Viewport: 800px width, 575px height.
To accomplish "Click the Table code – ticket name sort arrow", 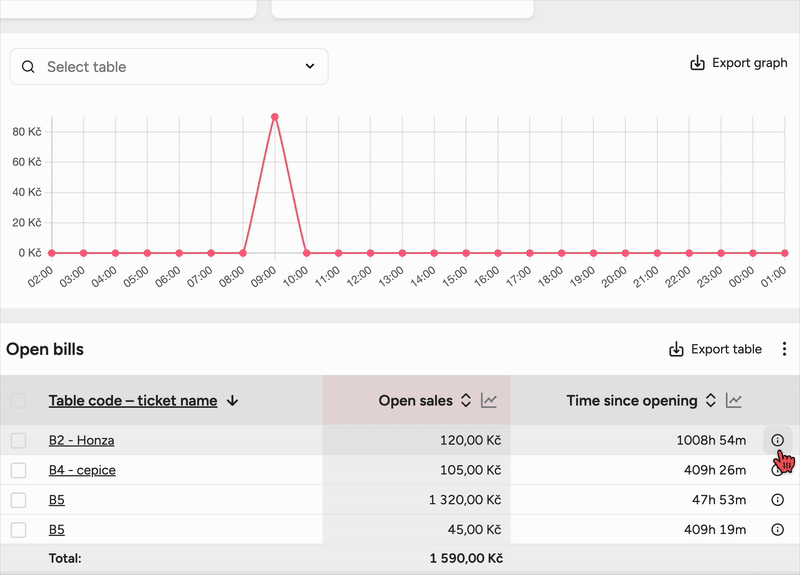I will pyautogui.click(x=233, y=401).
